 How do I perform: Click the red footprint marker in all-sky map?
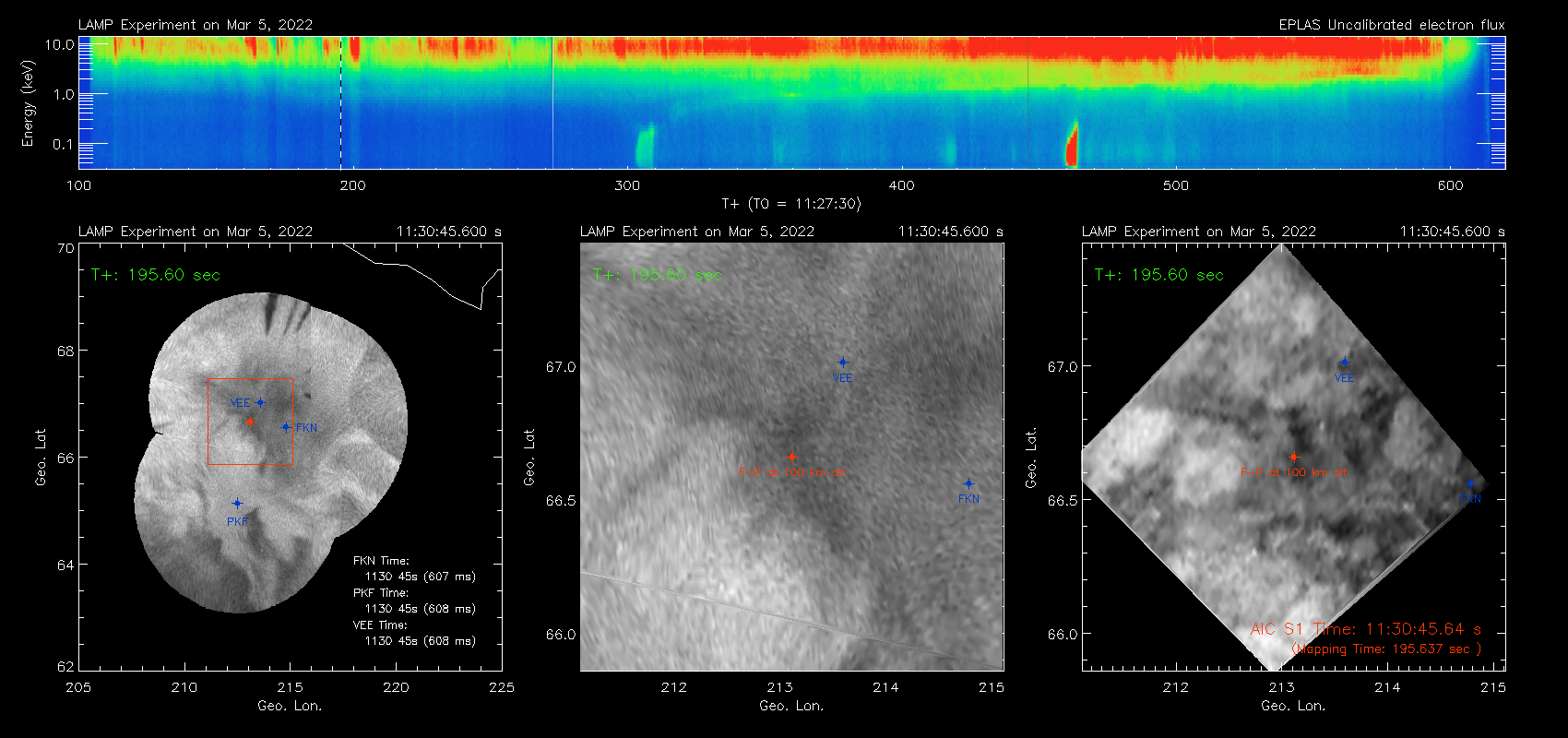[249, 421]
